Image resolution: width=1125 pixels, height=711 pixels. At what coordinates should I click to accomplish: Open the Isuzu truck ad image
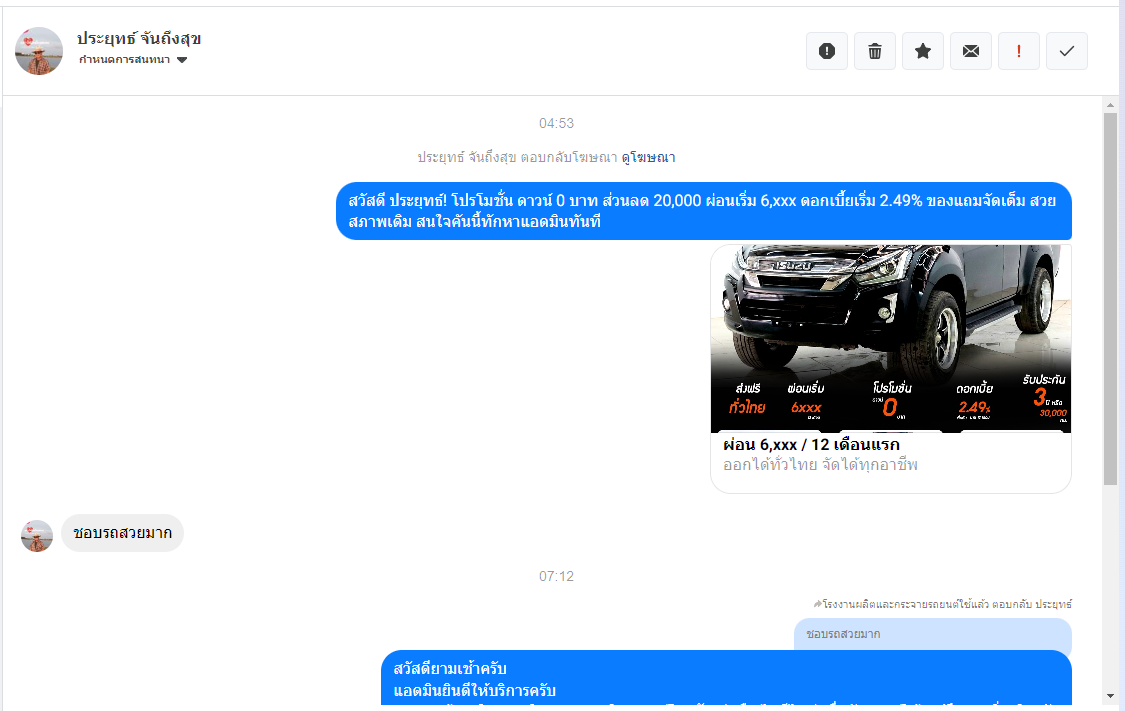pyautogui.click(x=891, y=339)
